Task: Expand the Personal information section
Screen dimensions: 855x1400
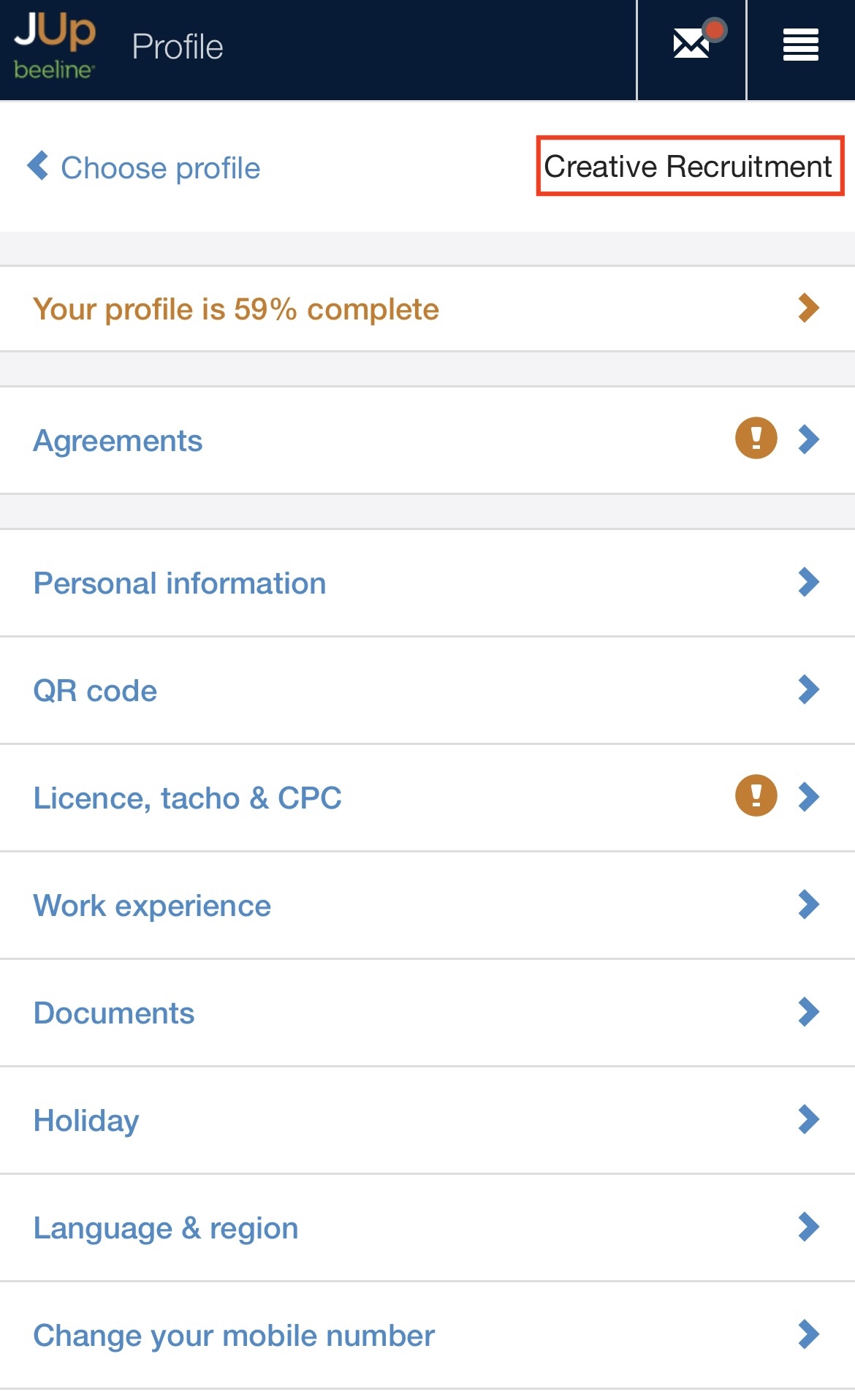Action: 180,583
